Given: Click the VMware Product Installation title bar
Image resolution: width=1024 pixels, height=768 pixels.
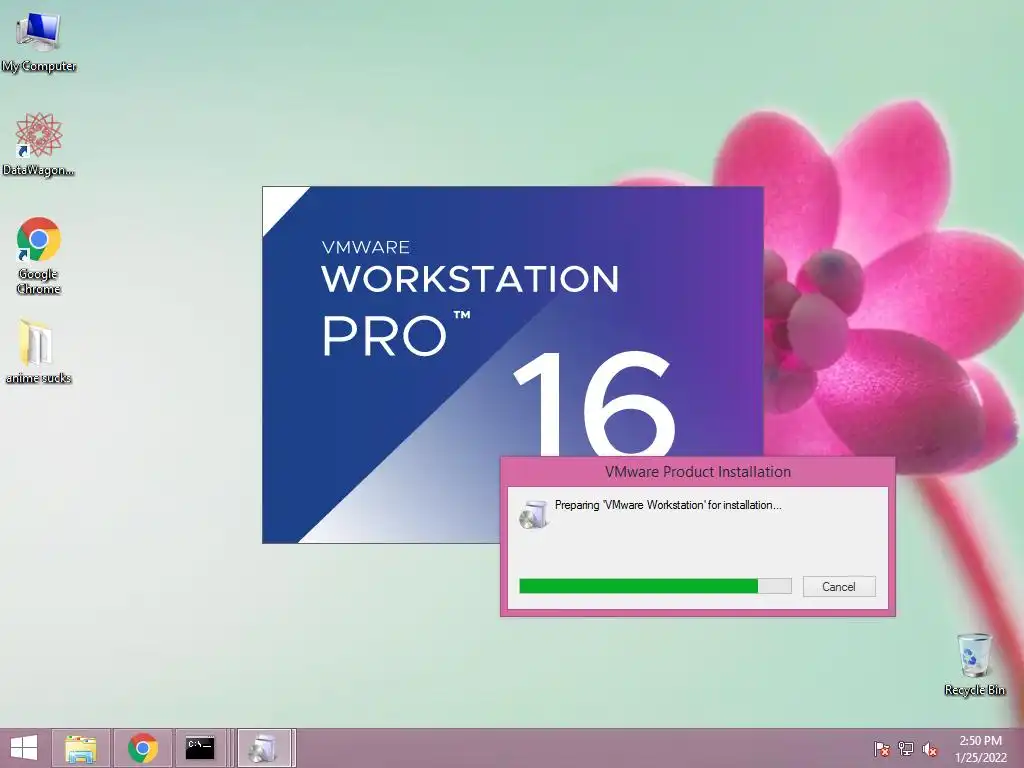Looking at the screenshot, I should pyautogui.click(x=697, y=472).
